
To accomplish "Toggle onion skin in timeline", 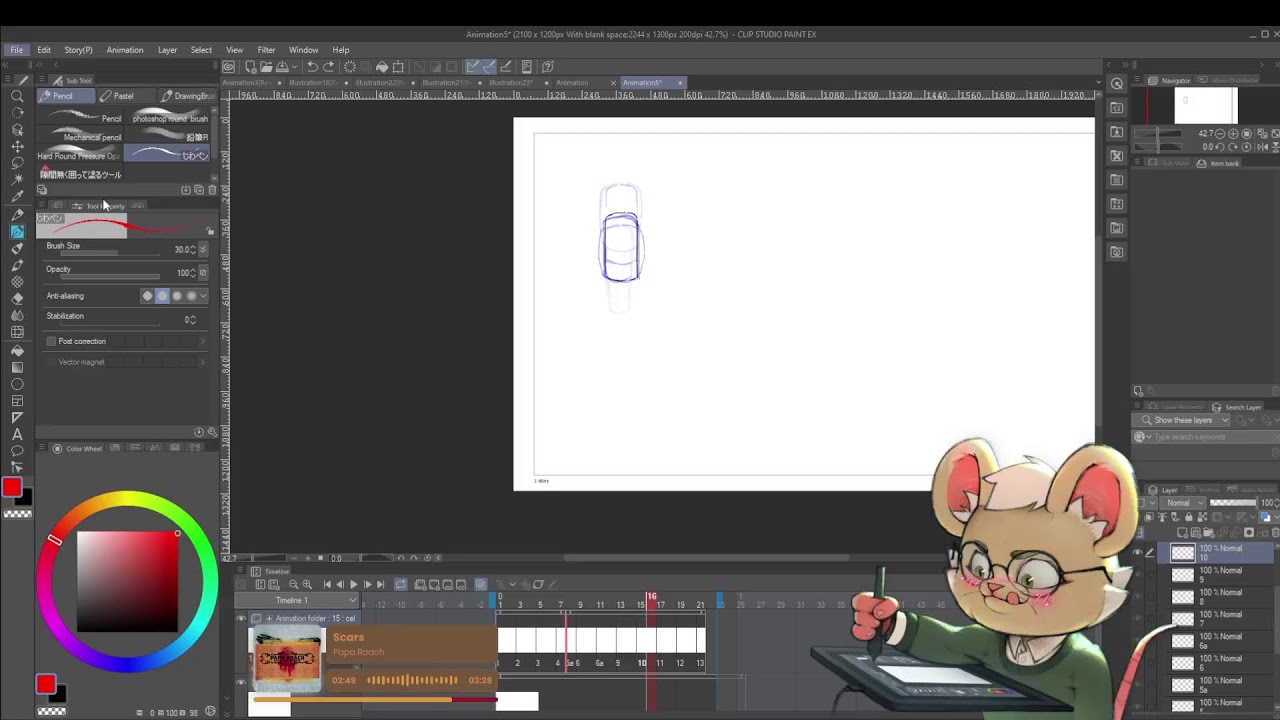I will click(480, 584).
